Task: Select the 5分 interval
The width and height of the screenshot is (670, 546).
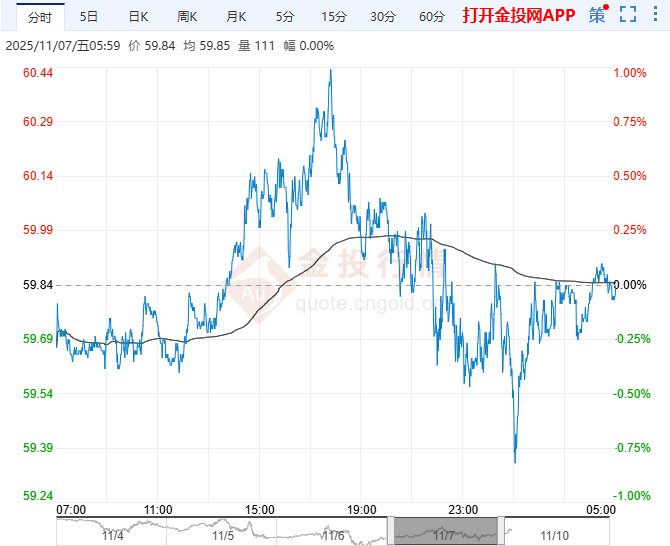Action: [285, 16]
